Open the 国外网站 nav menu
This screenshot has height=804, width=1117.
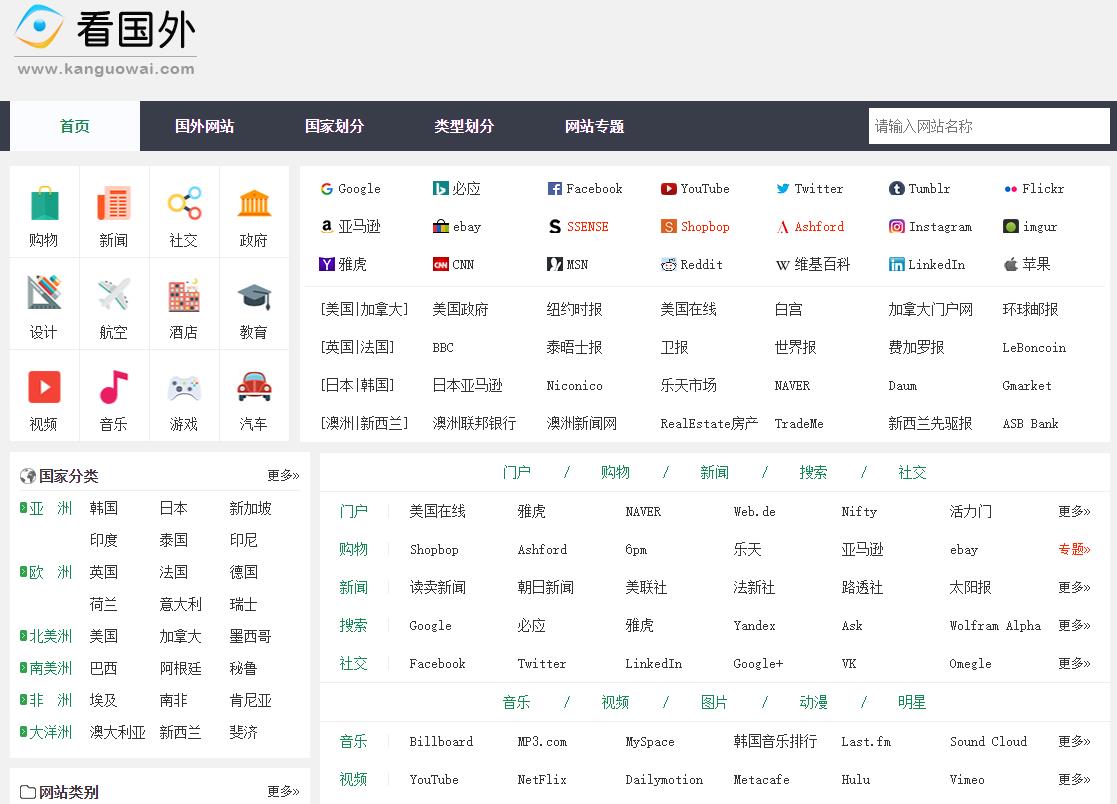pos(204,126)
